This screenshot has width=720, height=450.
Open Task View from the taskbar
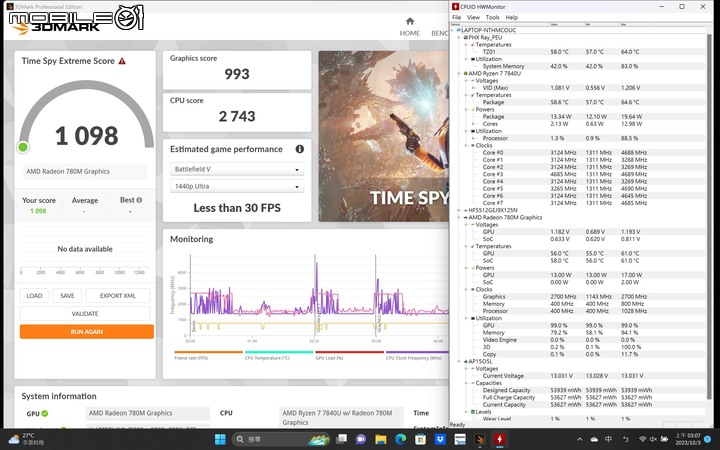click(342, 439)
